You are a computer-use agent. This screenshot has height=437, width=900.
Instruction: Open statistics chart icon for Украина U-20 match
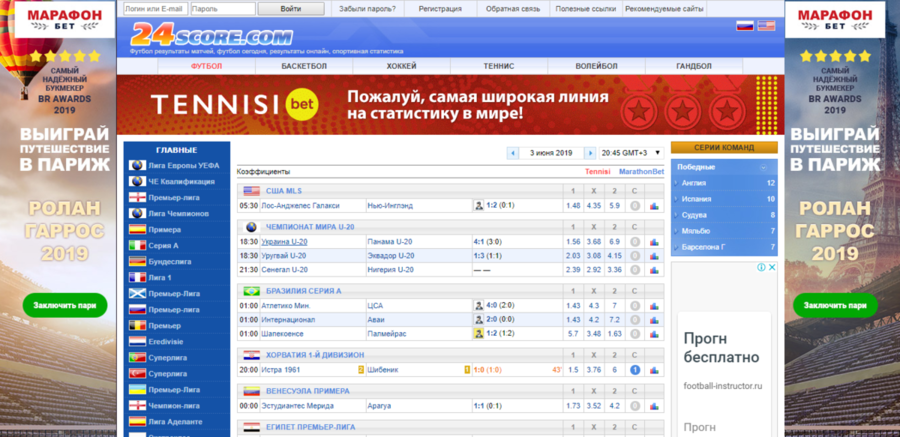[654, 242]
